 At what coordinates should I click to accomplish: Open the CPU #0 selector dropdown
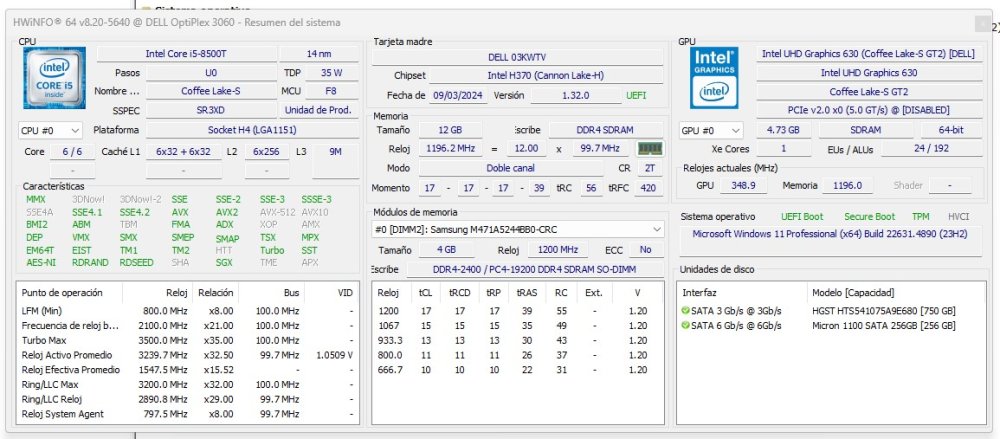[x=50, y=130]
